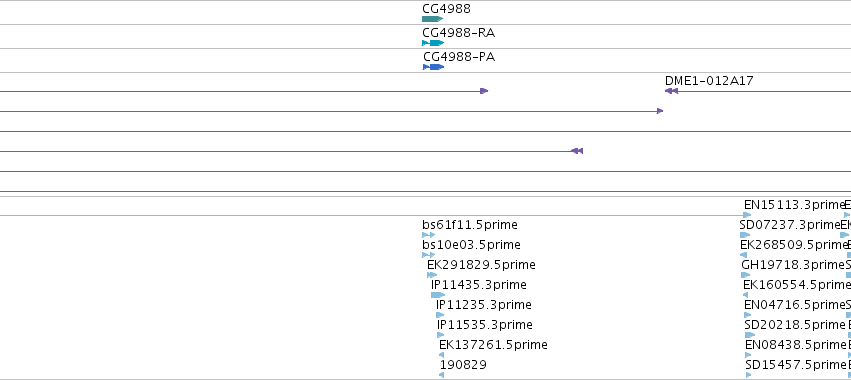
Task: Click the bs61f11.5prime EST arrow glyph
Action: point(428,235)
